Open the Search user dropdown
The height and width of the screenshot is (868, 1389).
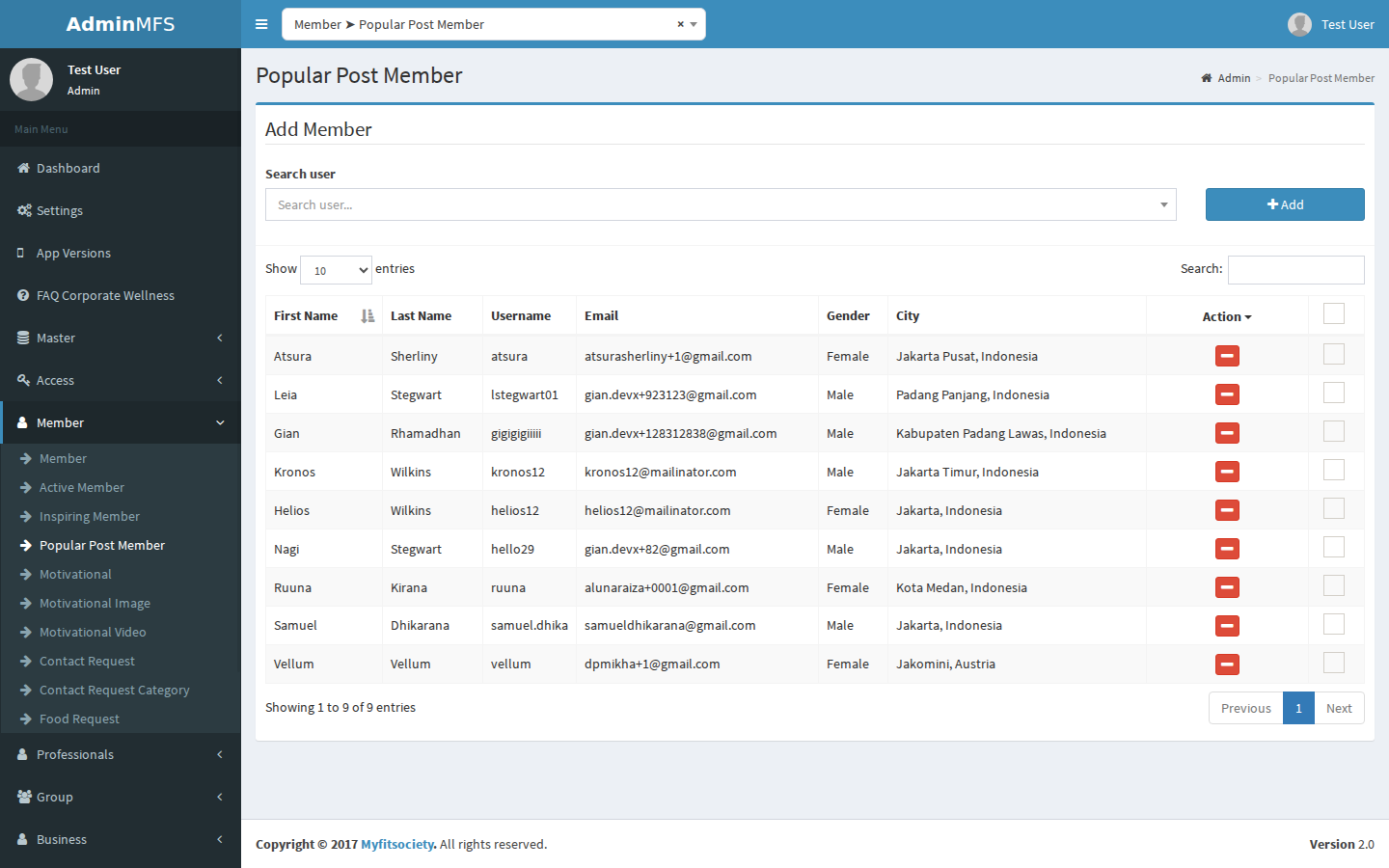tap(721, 204)
